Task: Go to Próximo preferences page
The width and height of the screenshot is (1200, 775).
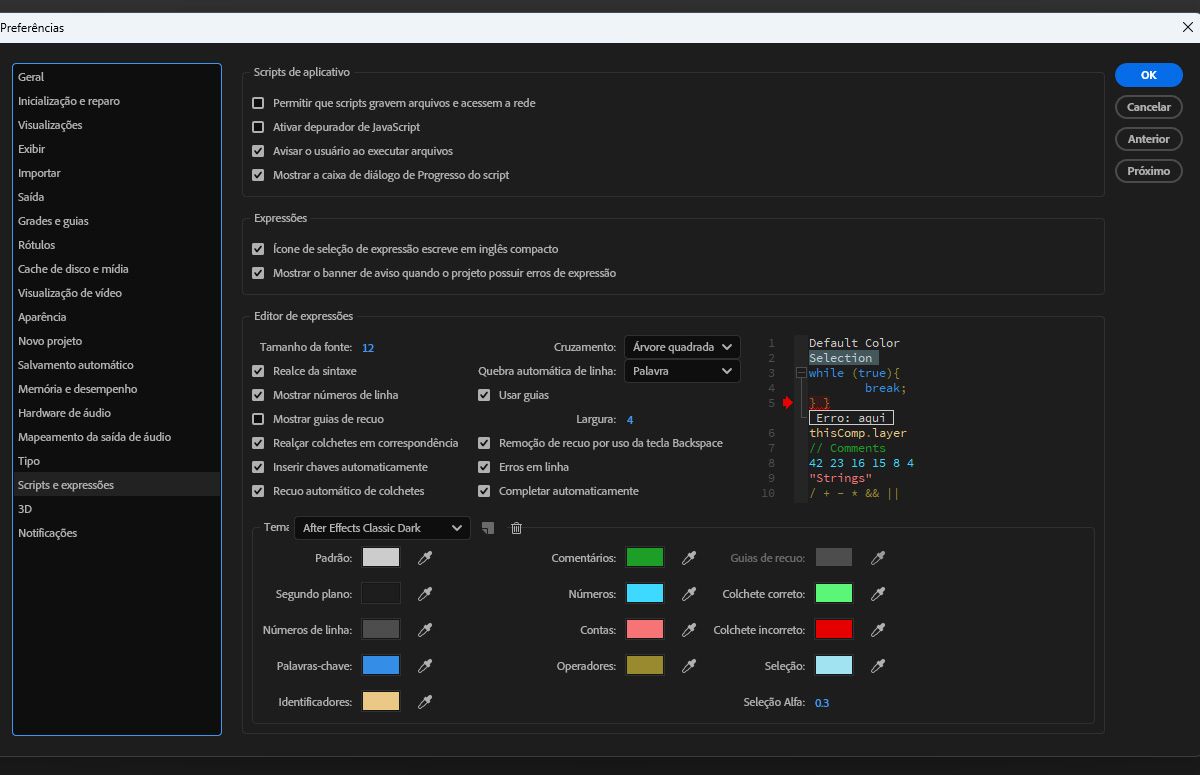Action: pyautogui.click(x=1149, y=171)
